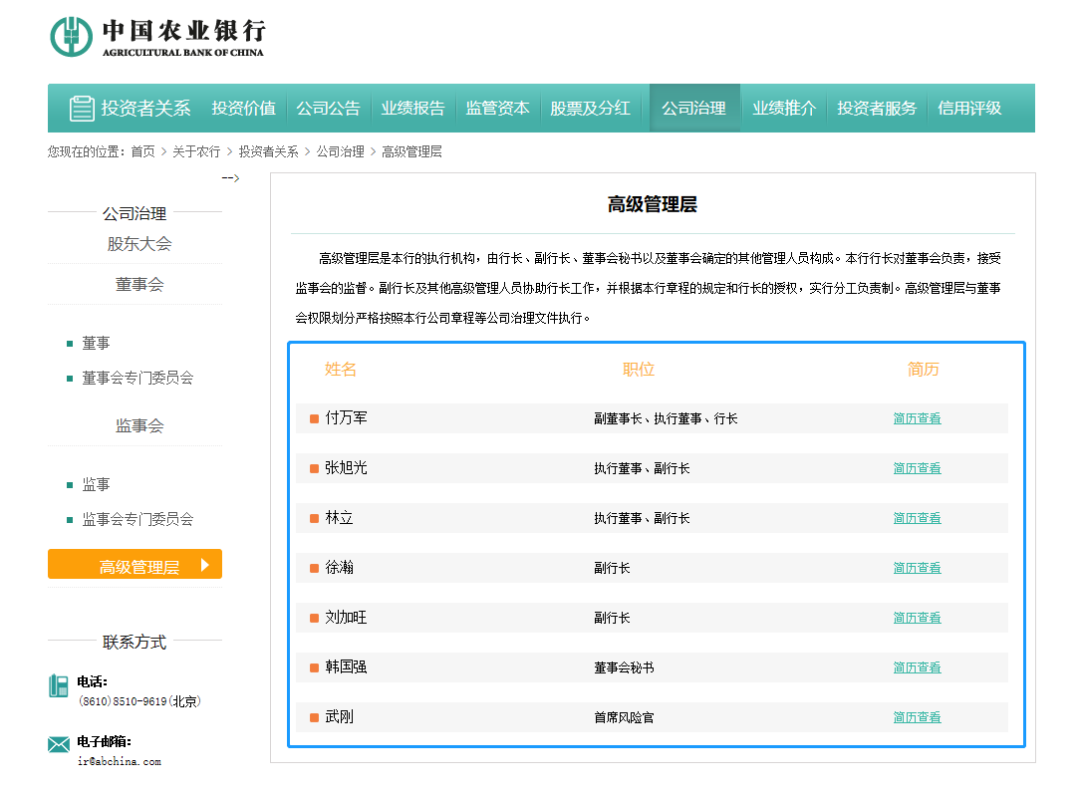This screenshot has height=794, width=1080.
Task: Open the 信用评级 nav tab
Action: pos(969,108)
